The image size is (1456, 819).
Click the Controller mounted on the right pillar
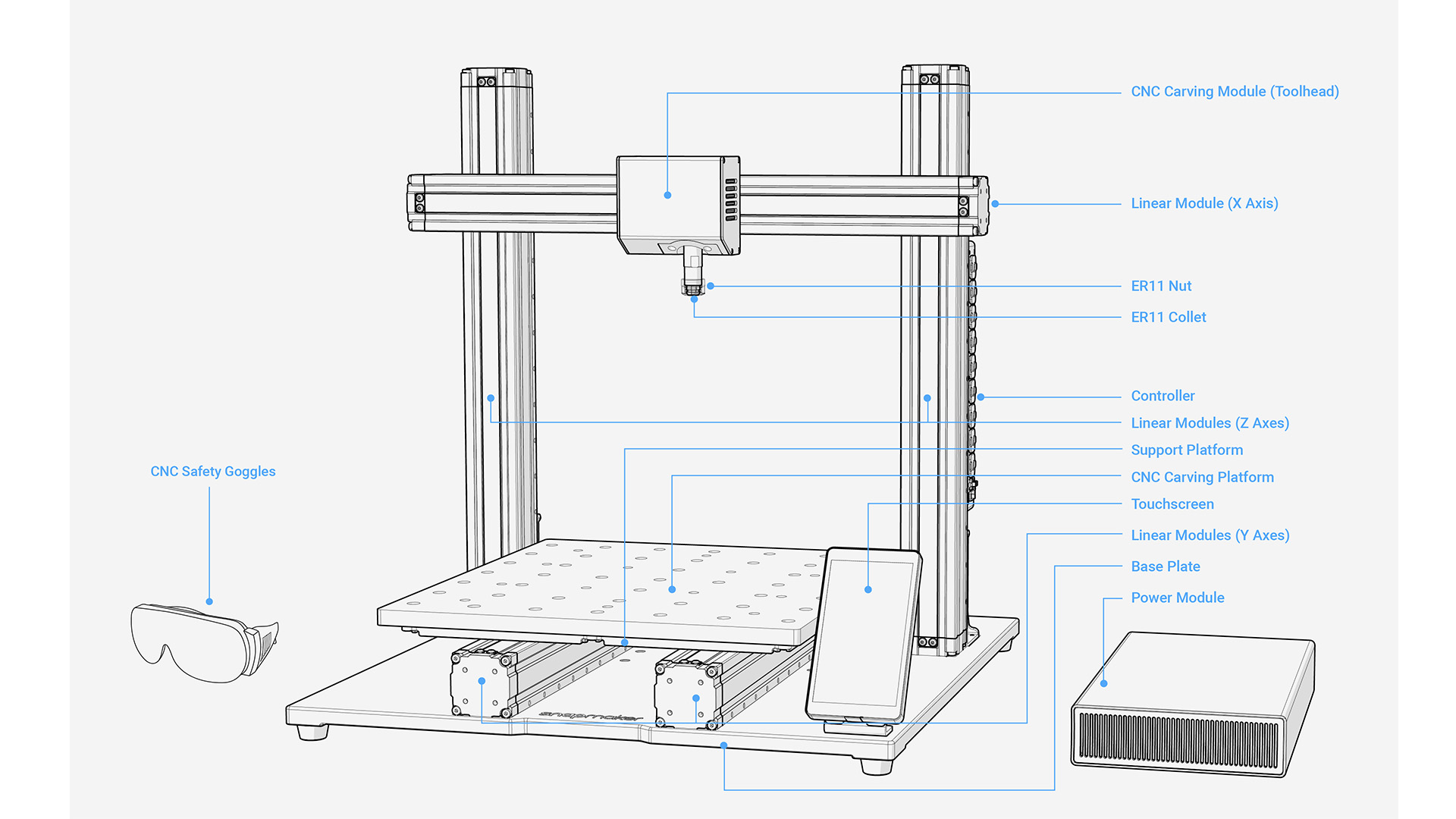coord(974,394)
